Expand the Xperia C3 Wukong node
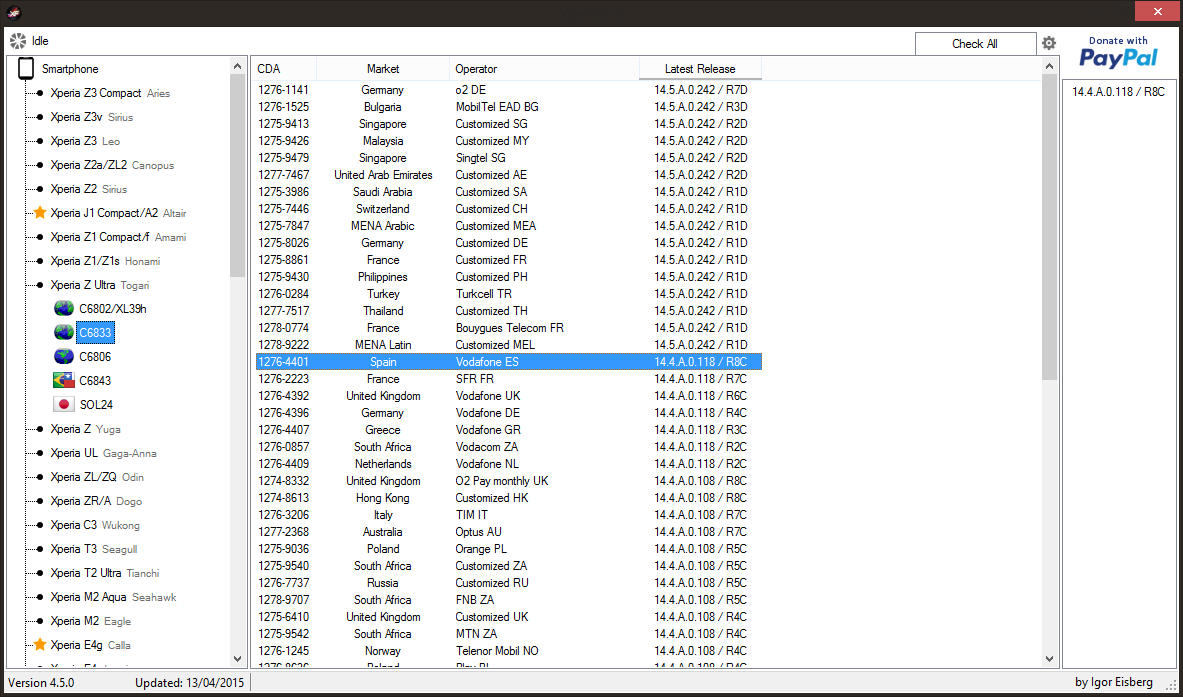Screen dimensions: 1183x697 pyautogui.click(x=38, y=525)
